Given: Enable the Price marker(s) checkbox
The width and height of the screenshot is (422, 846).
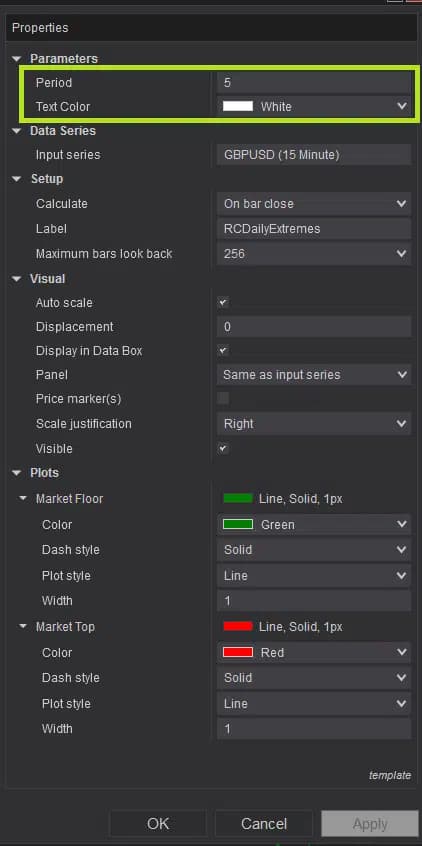Looking at the screenshot, I should coord(223,399).
